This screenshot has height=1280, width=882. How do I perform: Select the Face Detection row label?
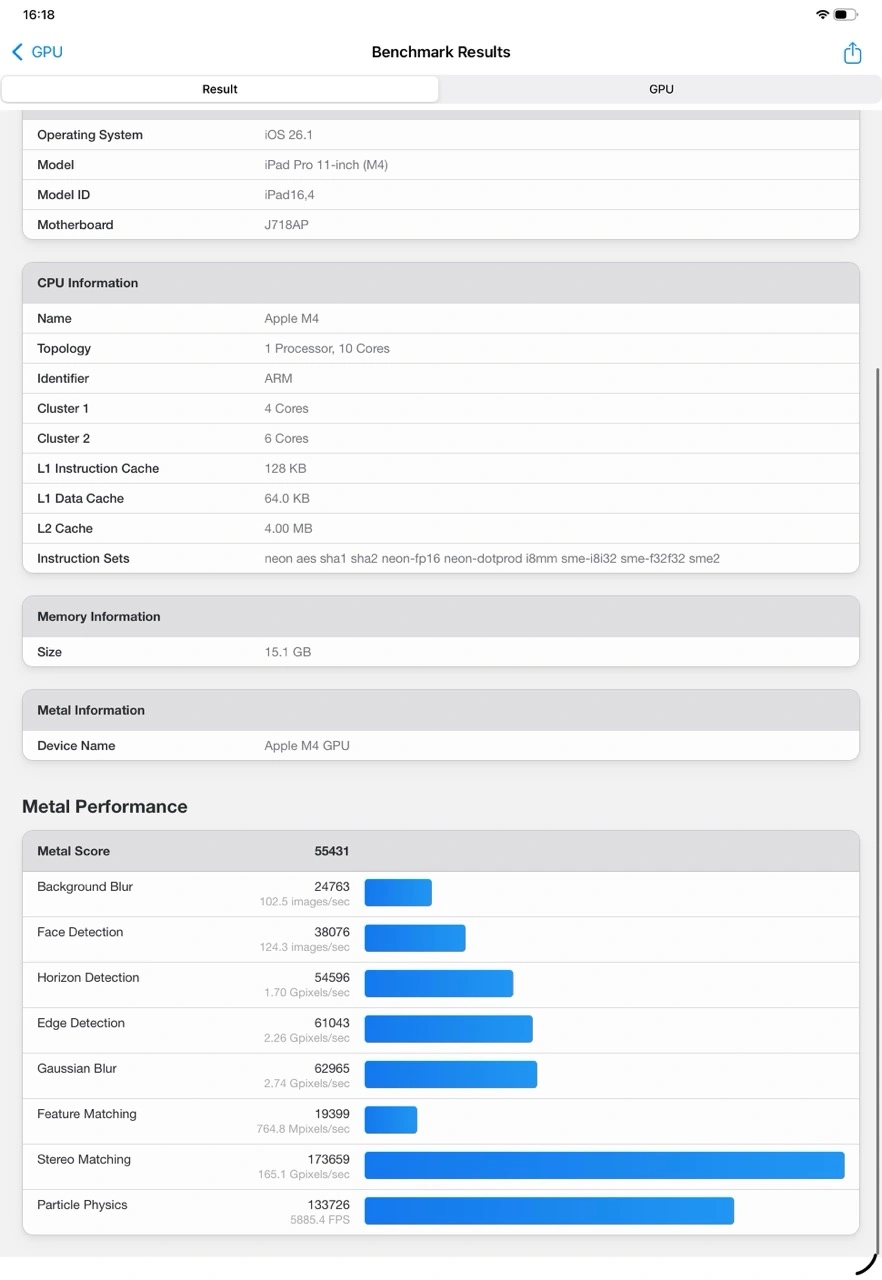pos(80,932)
